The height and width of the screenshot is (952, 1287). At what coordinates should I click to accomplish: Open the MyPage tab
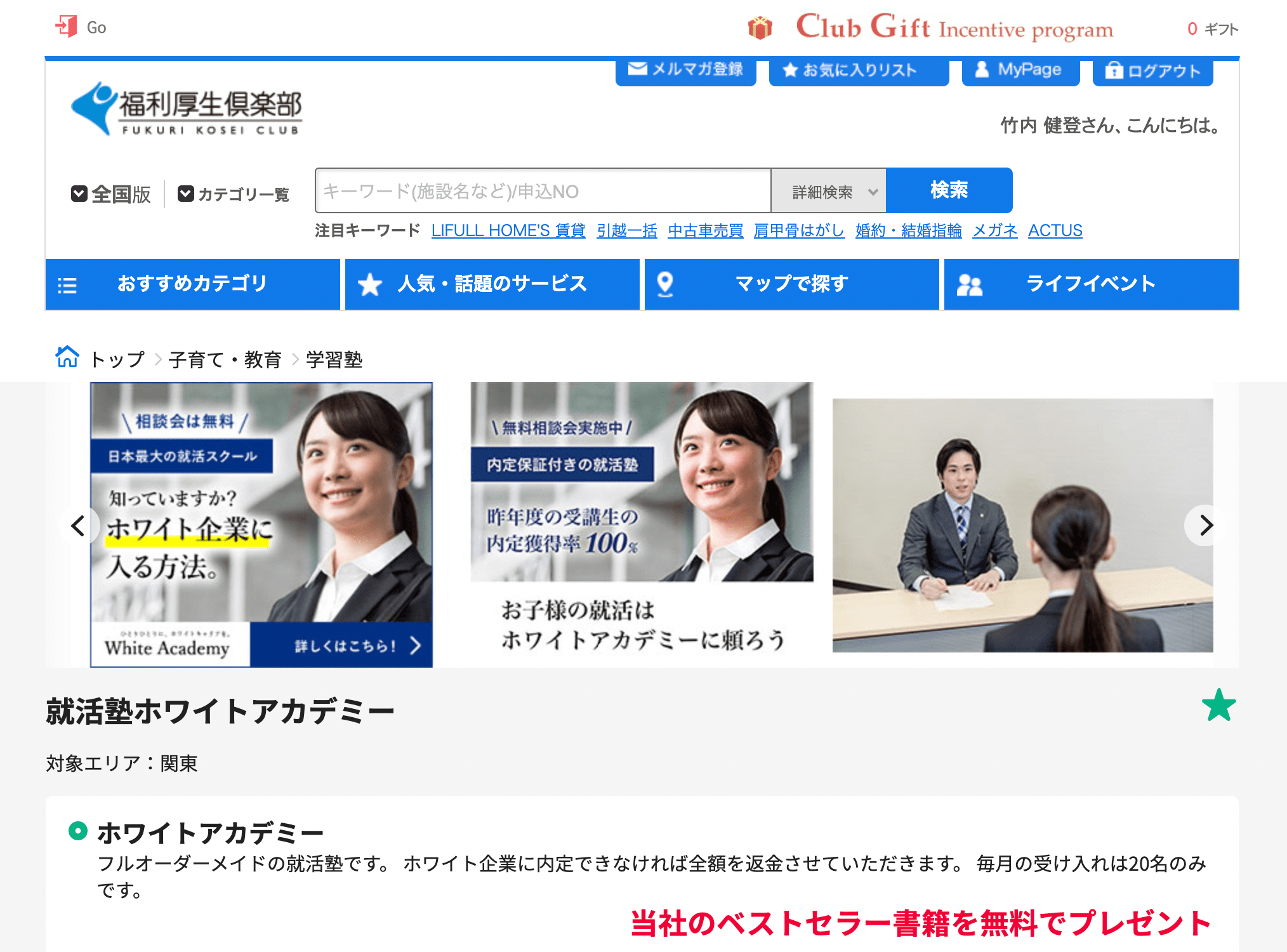(x=1020, y=70)
